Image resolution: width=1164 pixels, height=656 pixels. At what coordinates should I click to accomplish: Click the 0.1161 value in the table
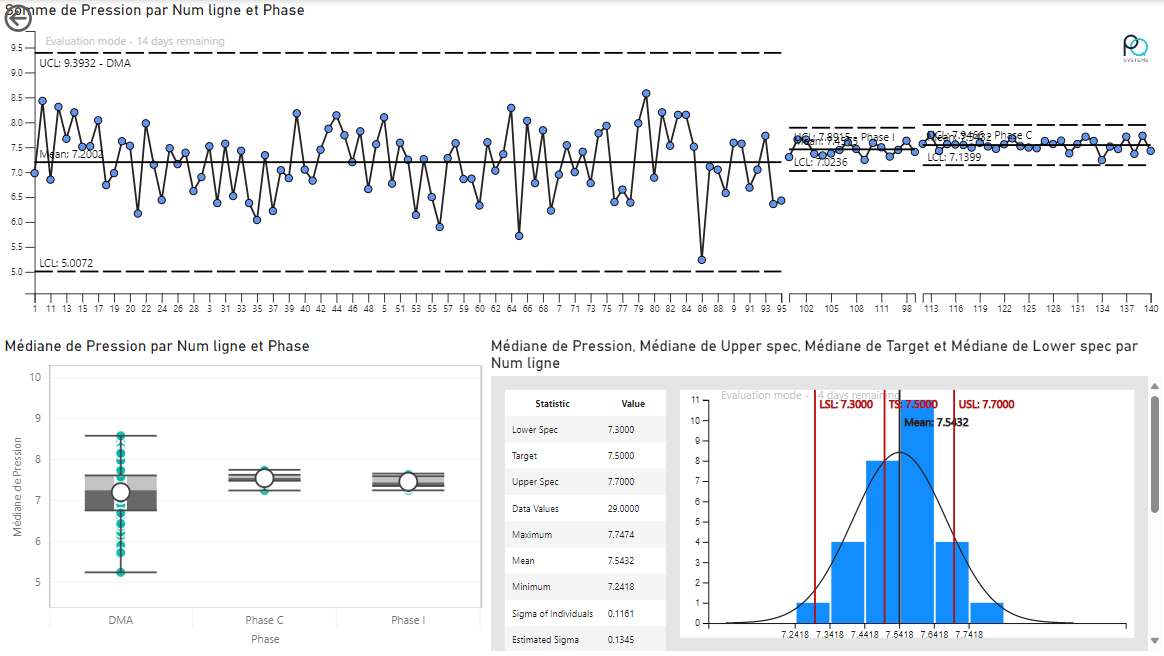tap(621, 614)
